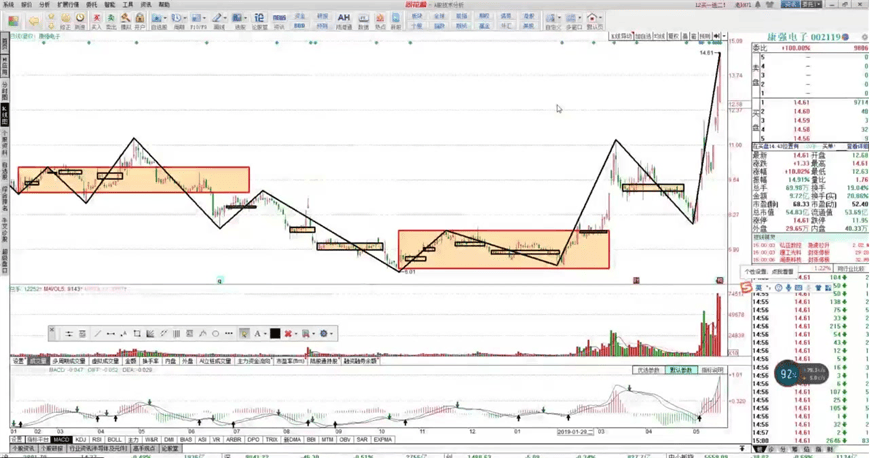Click the red X delete drawing icon
Image resolution: width=874 pixels, height=458 pixels.
click(x=289, y=333)
